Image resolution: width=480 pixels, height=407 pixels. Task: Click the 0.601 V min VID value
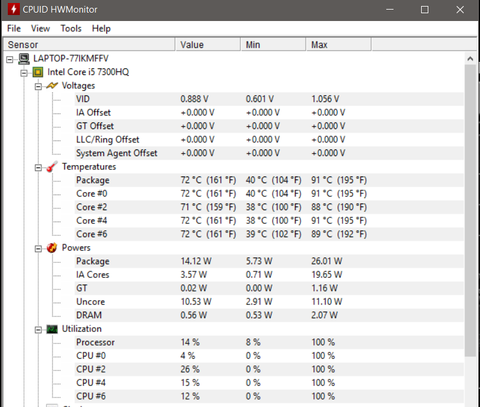pyautogui.click(x=260, y=99)
